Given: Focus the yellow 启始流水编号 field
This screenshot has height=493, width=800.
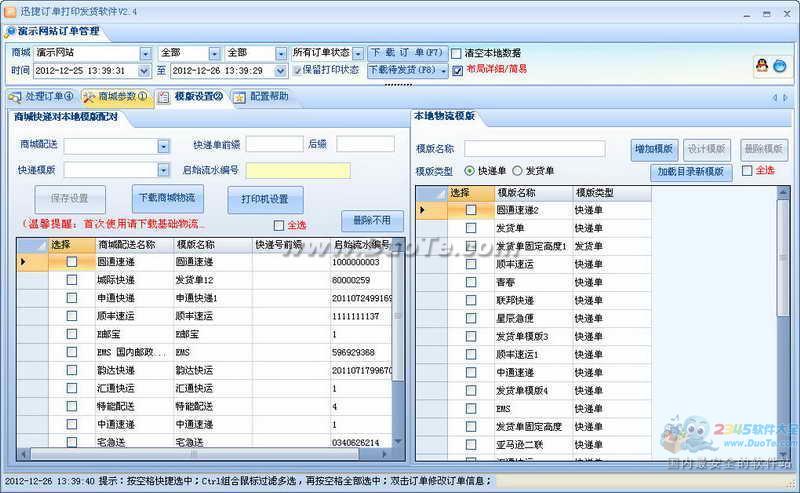Looking at the screenshot, I should click(x=298, y=170).
